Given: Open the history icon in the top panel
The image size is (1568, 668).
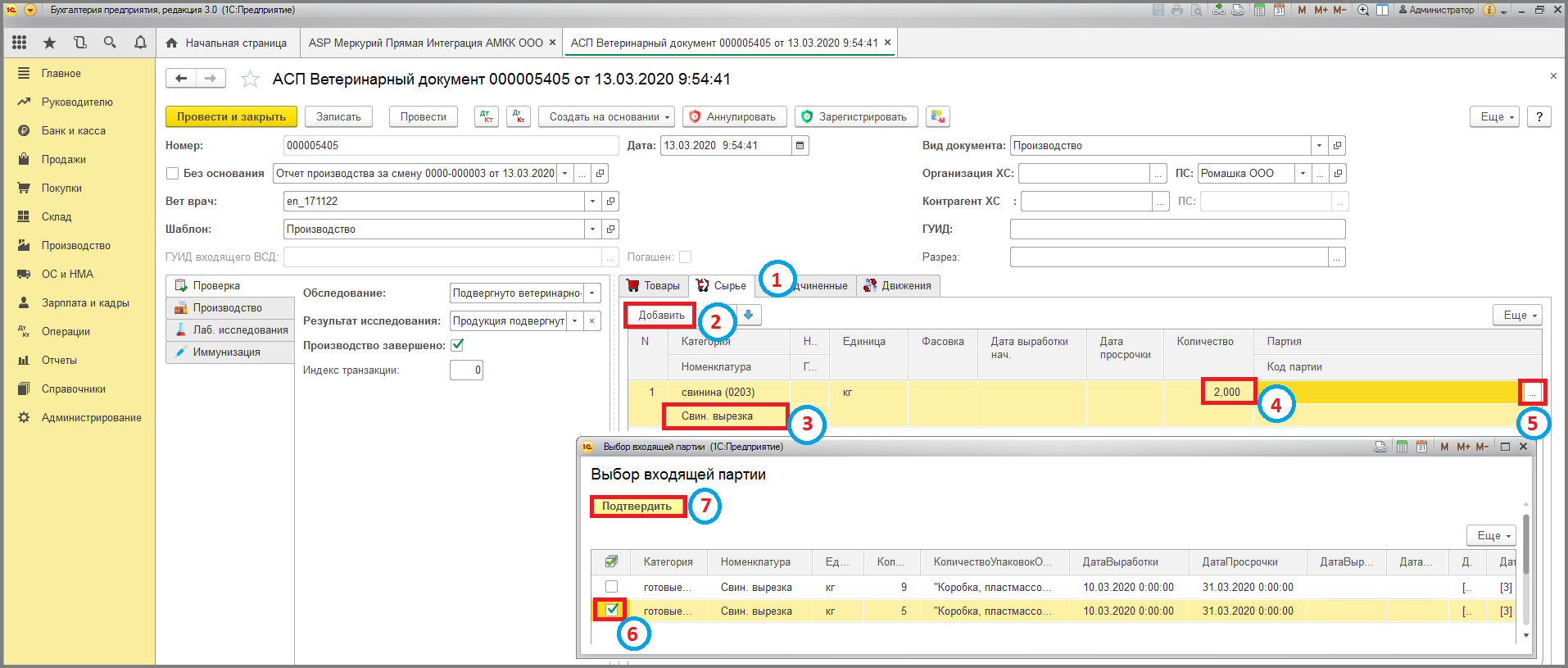Looking at the screenshot, I should 79,43.
